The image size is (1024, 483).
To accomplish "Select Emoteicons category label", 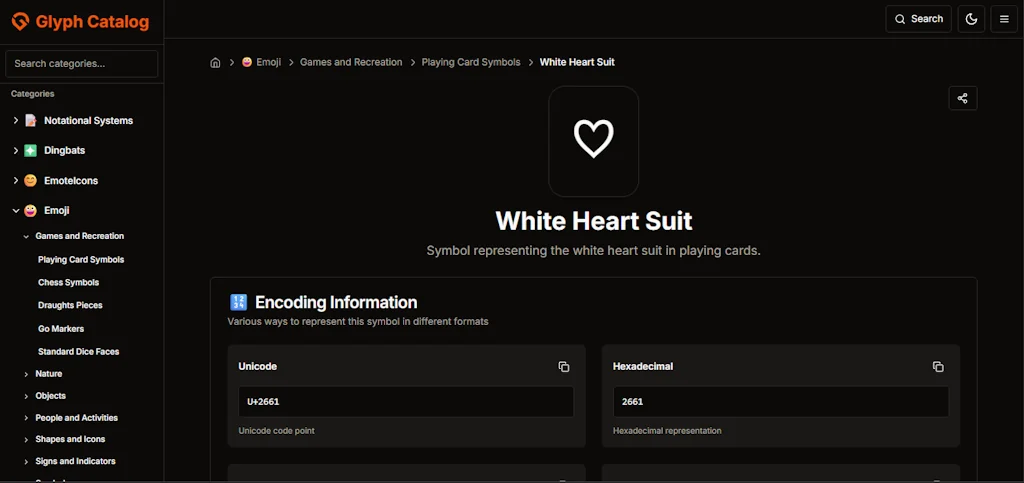I will click(x=71, y=180).
